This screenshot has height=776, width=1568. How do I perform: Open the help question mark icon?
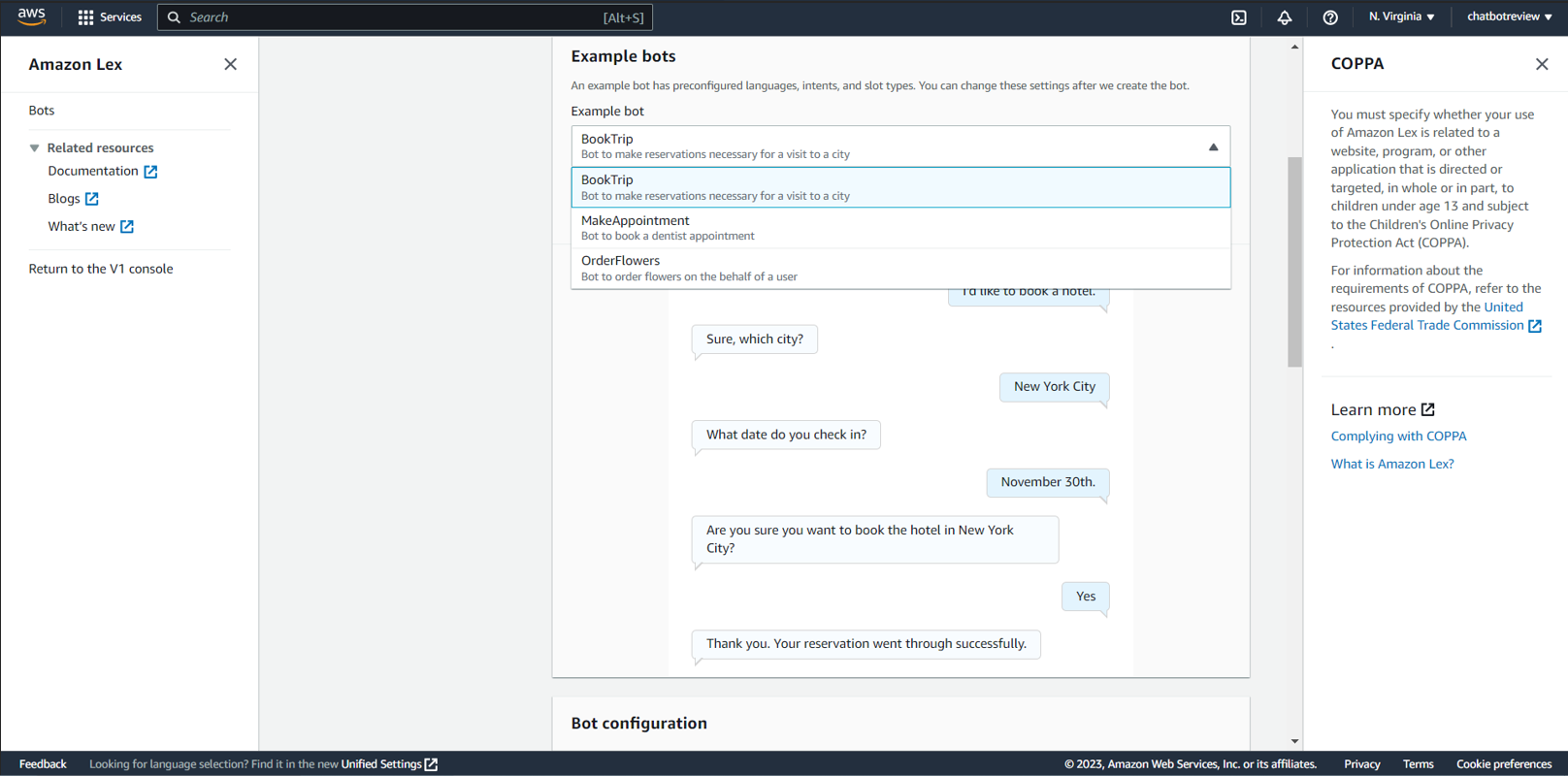(x=1330, y=17)
